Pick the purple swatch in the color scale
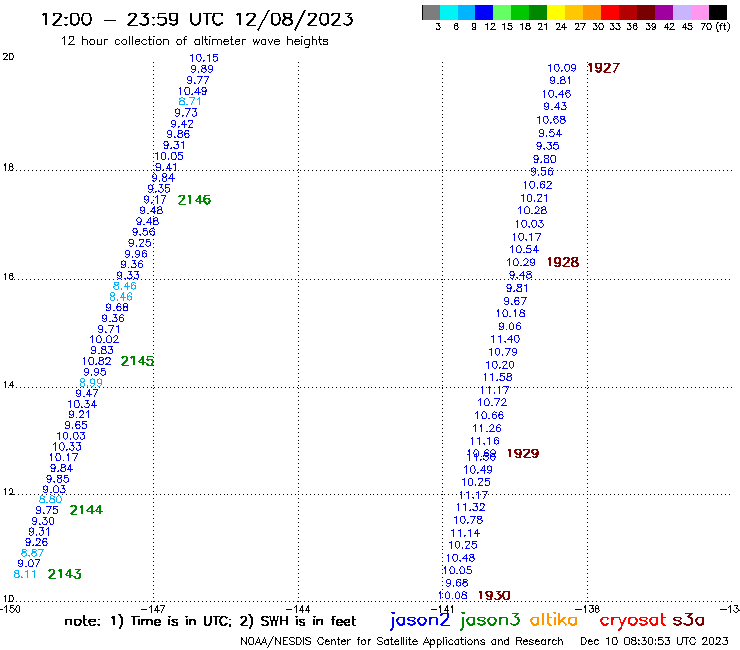Image resolution: width=740 pixels, height=650 pixels. point(664,12)
